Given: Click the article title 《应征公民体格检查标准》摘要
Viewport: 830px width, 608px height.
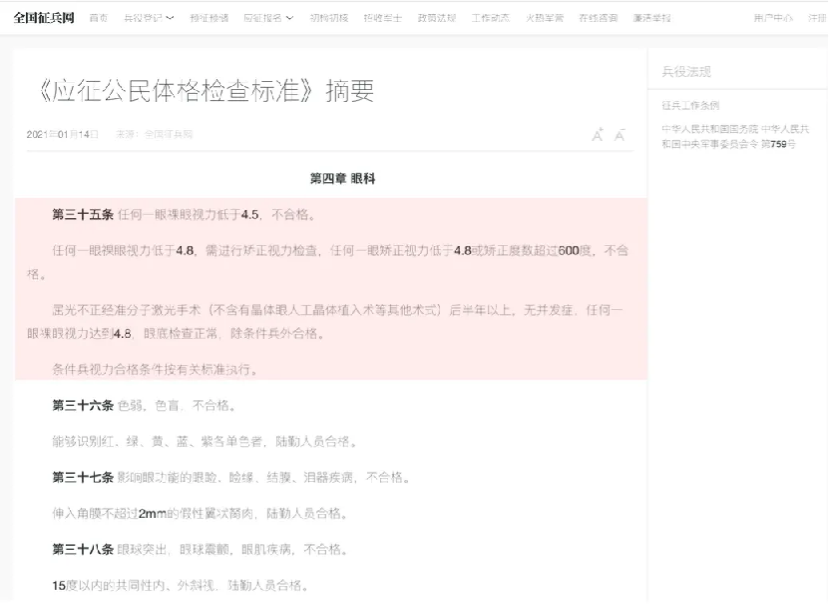Looking at the screenshot, I should [x=202, y=91].
